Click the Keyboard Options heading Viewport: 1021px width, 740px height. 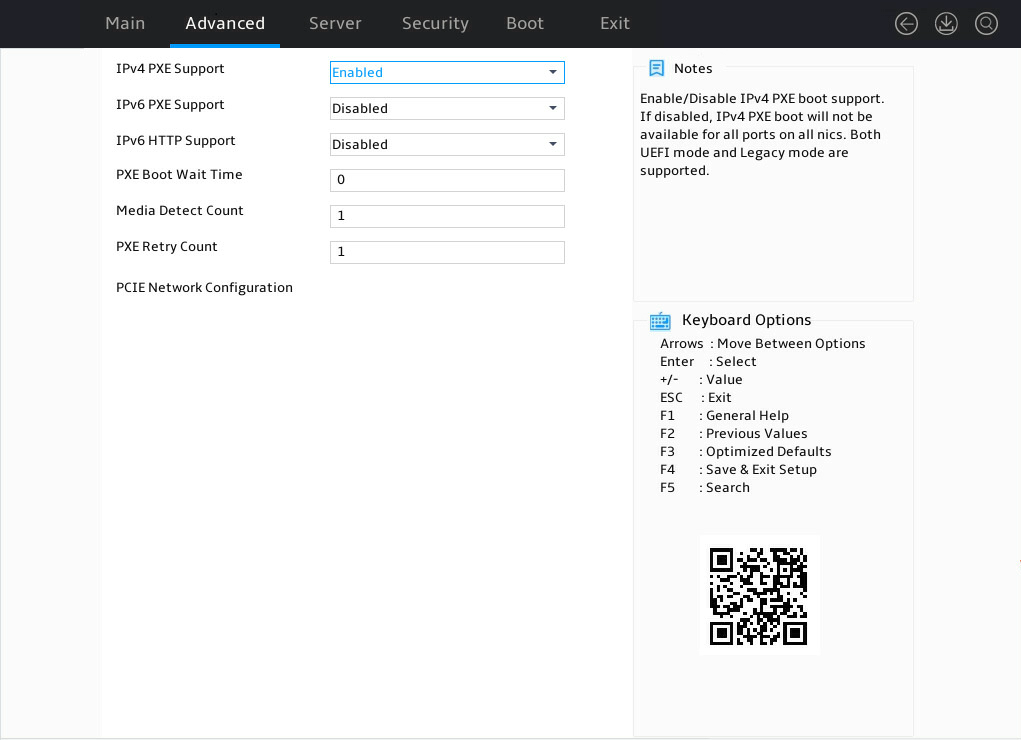pos(746,320)
